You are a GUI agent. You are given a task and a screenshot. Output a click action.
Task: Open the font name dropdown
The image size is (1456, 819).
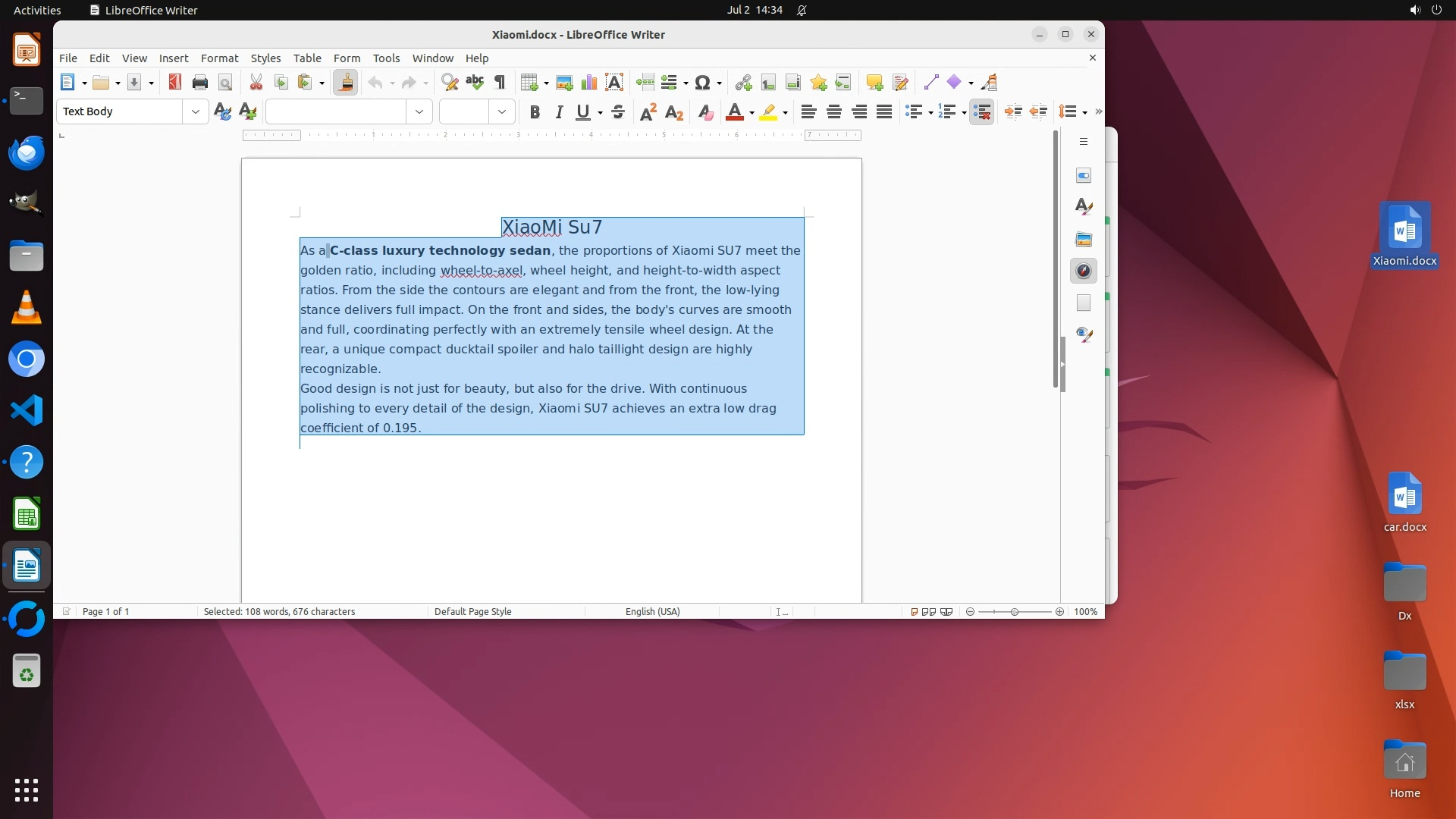click(x=419, y=111)
